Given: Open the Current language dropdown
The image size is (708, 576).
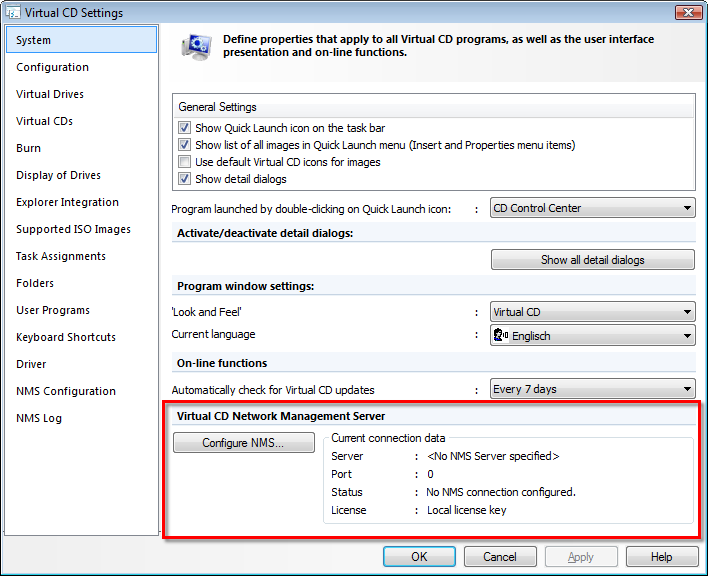Looking at the screenshot, I should (x=592, y=336).
